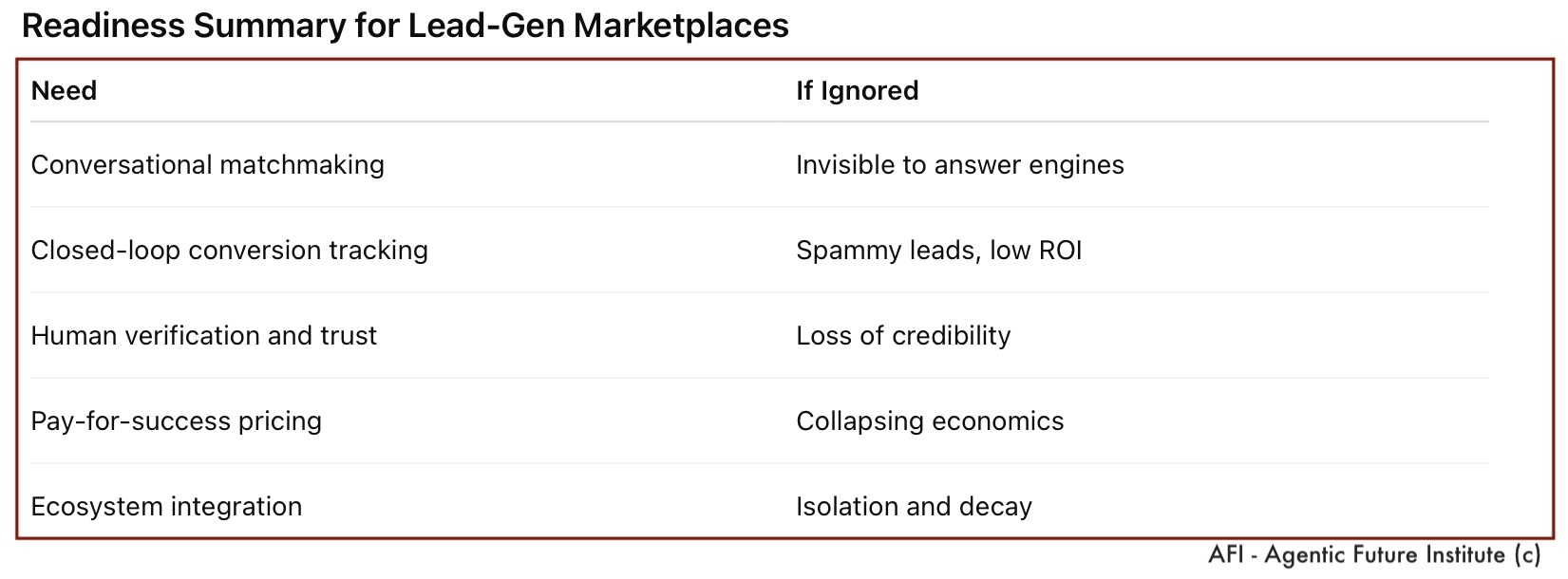This screenshot has height=579, width=1568.
Task: Select the If Ignored column header
Action: click(x=857, y=91)
